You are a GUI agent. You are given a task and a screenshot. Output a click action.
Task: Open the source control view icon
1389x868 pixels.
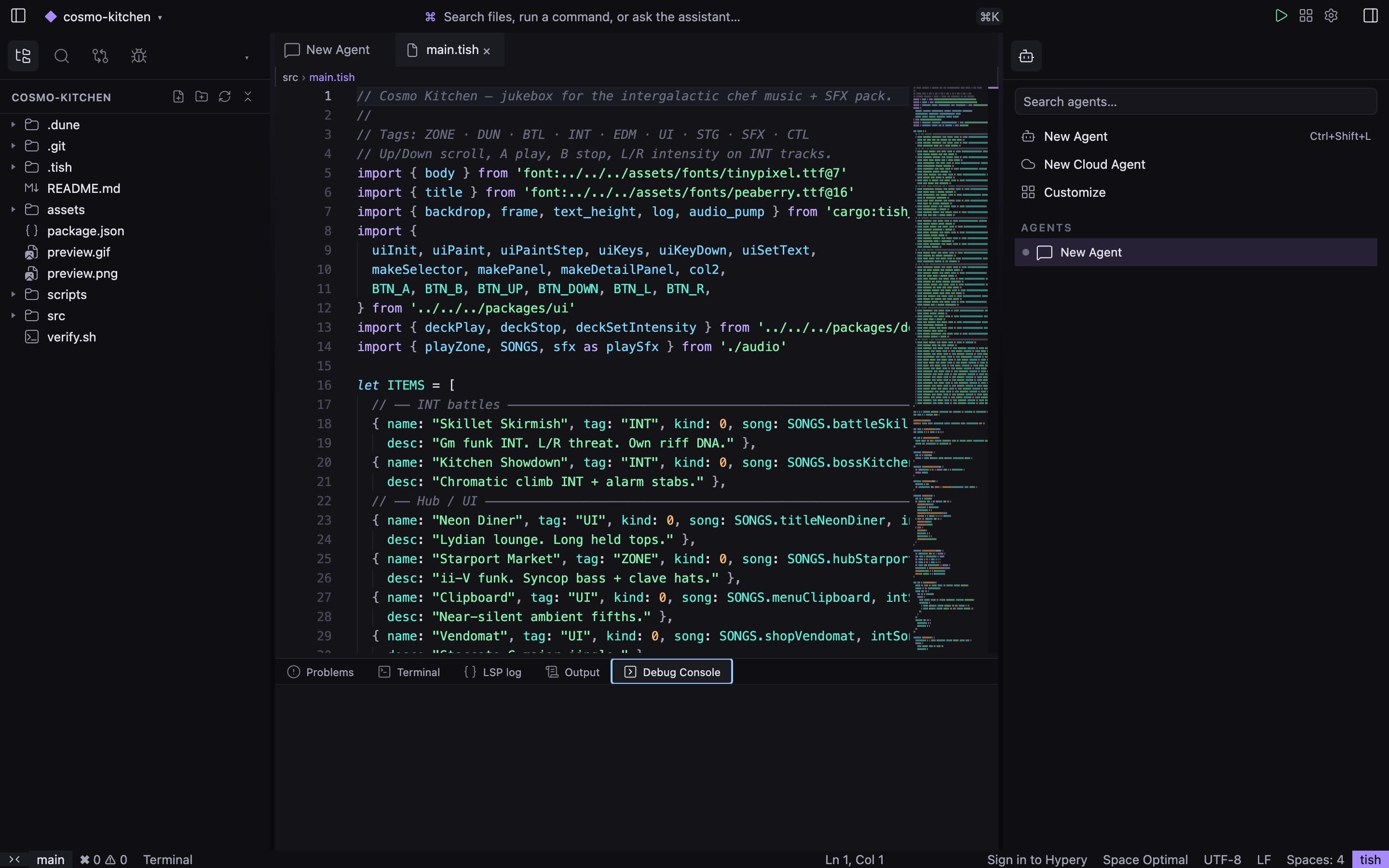[100, 55]
